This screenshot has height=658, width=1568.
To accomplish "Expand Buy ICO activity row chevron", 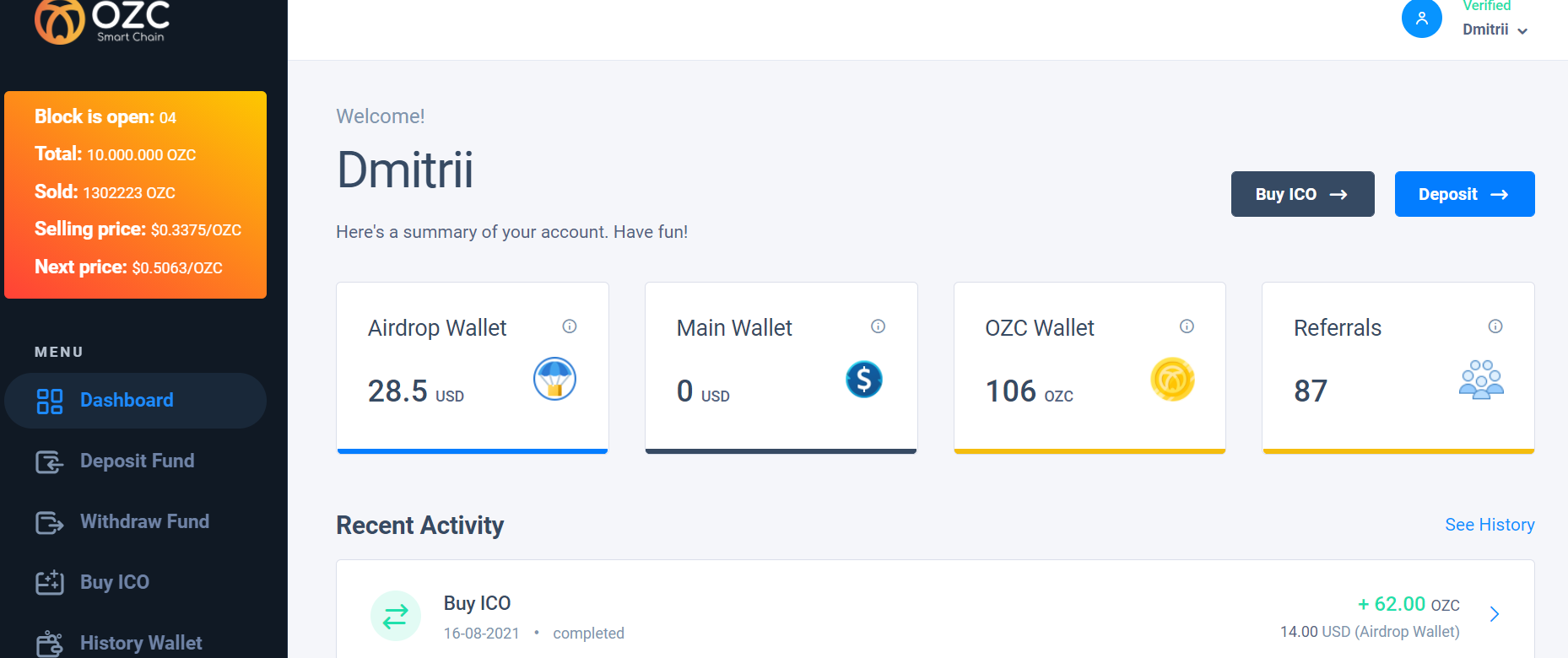I will [x=1495, y=614].
